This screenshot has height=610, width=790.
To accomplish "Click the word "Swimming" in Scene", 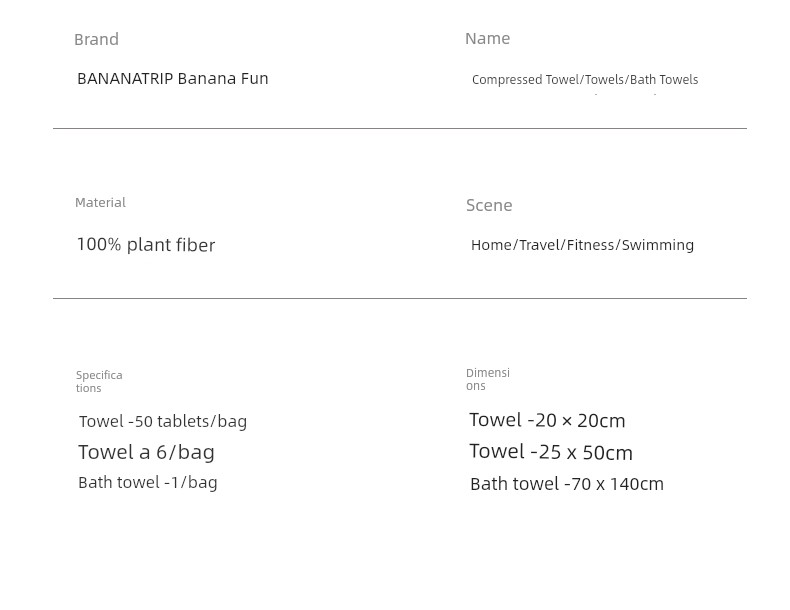I will (x=658, y=245).
